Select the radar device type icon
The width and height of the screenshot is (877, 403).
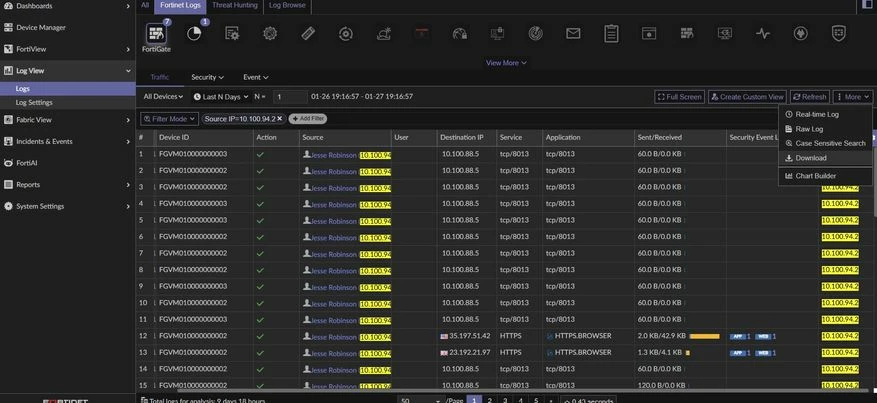535,34
